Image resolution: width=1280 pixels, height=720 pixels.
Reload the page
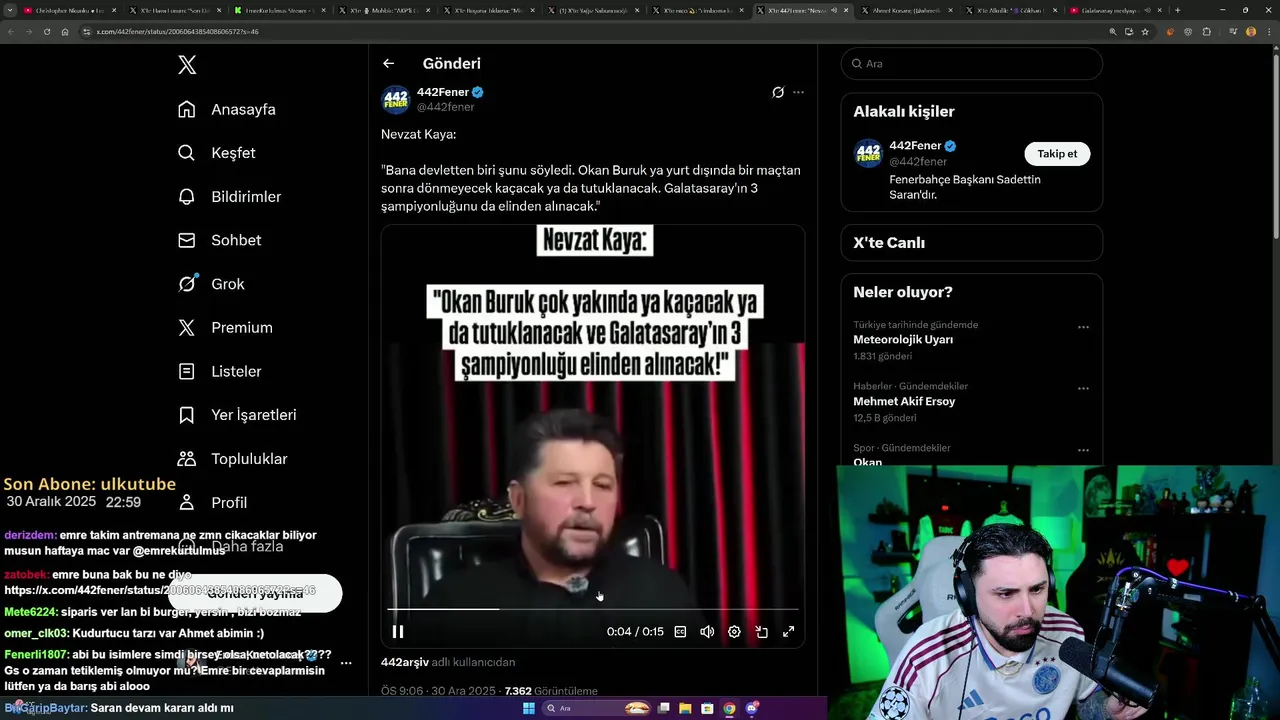coord(47,31)
